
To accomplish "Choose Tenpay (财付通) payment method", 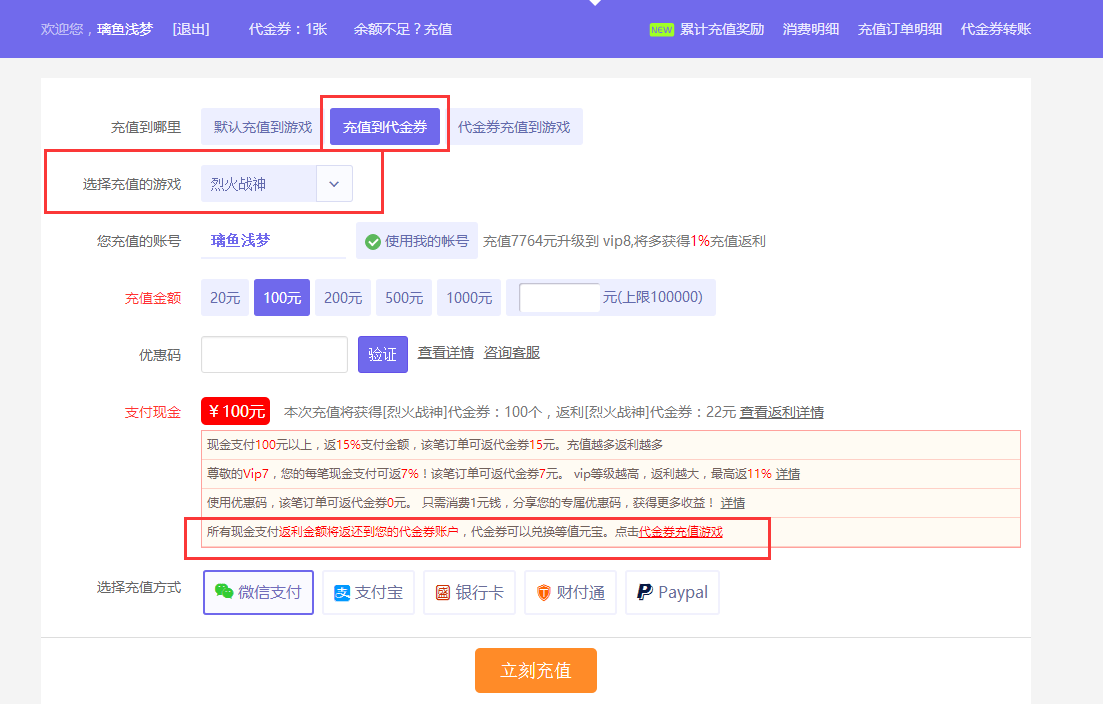I will point(570,592).
